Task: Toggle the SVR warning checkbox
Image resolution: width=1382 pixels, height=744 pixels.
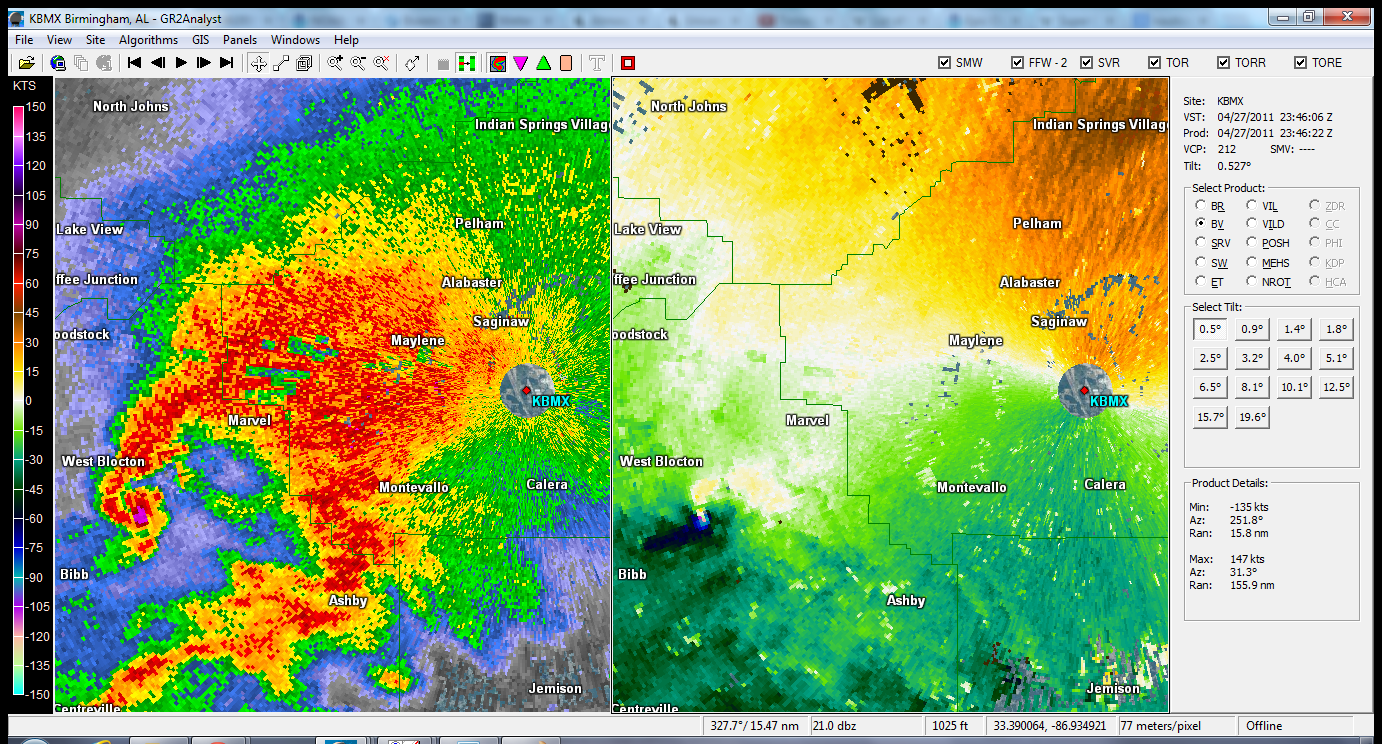Action: point(1086,62)
